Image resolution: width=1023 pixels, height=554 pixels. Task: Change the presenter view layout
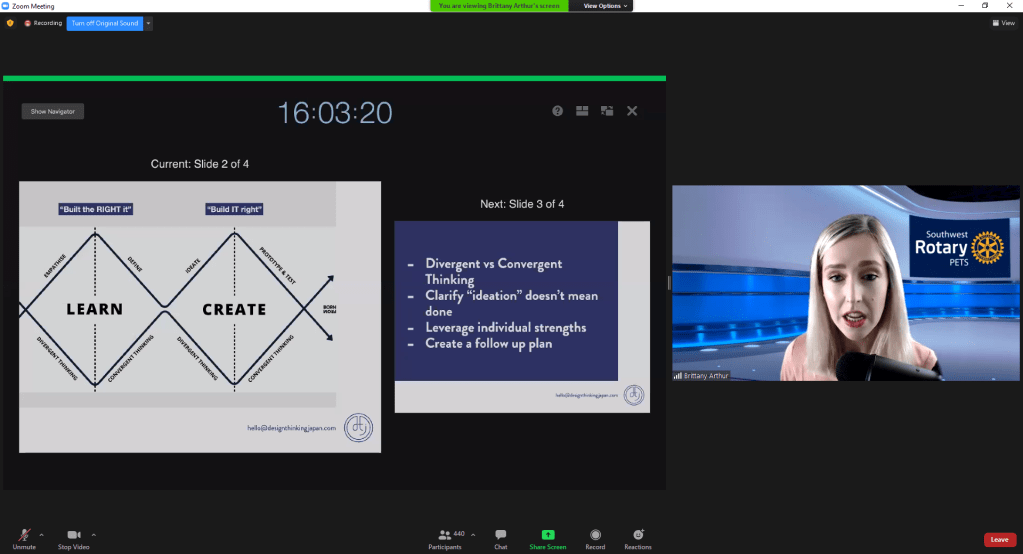582,111
